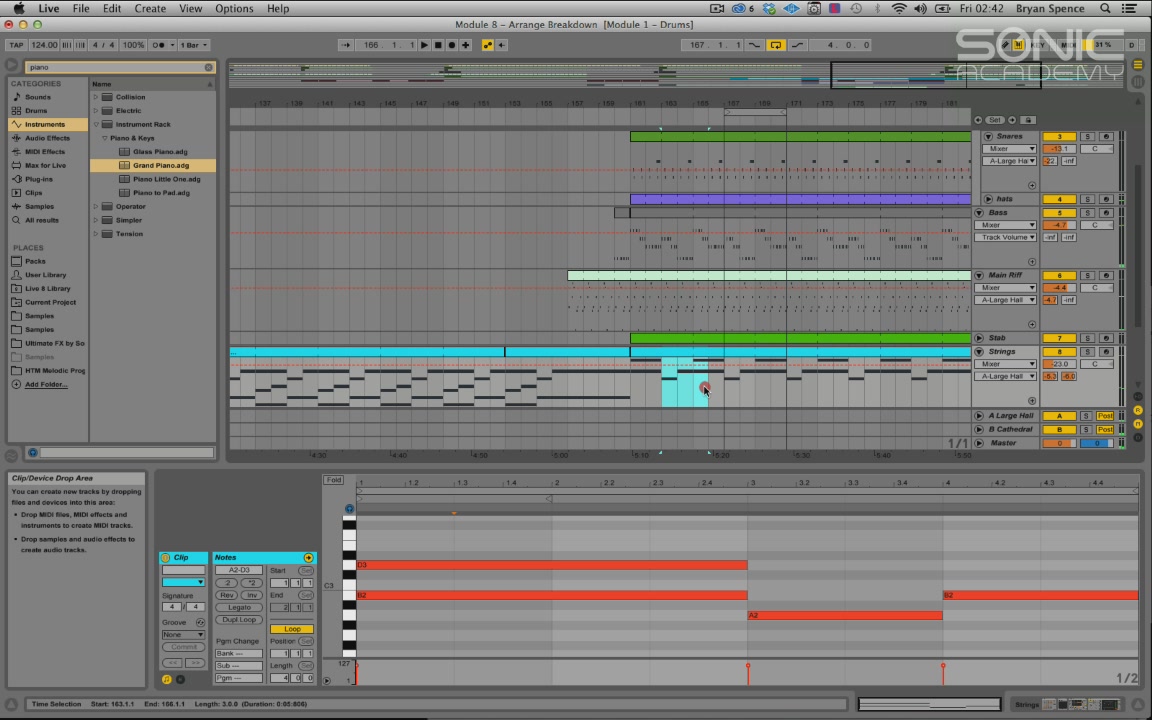Toggle Post on A Large Hall return
The height and width of the screenshot is (720, 1152).
[x=1105, y=416]
